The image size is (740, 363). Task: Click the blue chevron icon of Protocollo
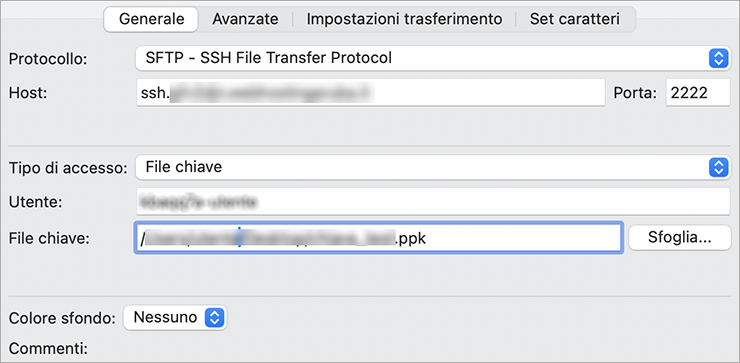coord(718,58)
